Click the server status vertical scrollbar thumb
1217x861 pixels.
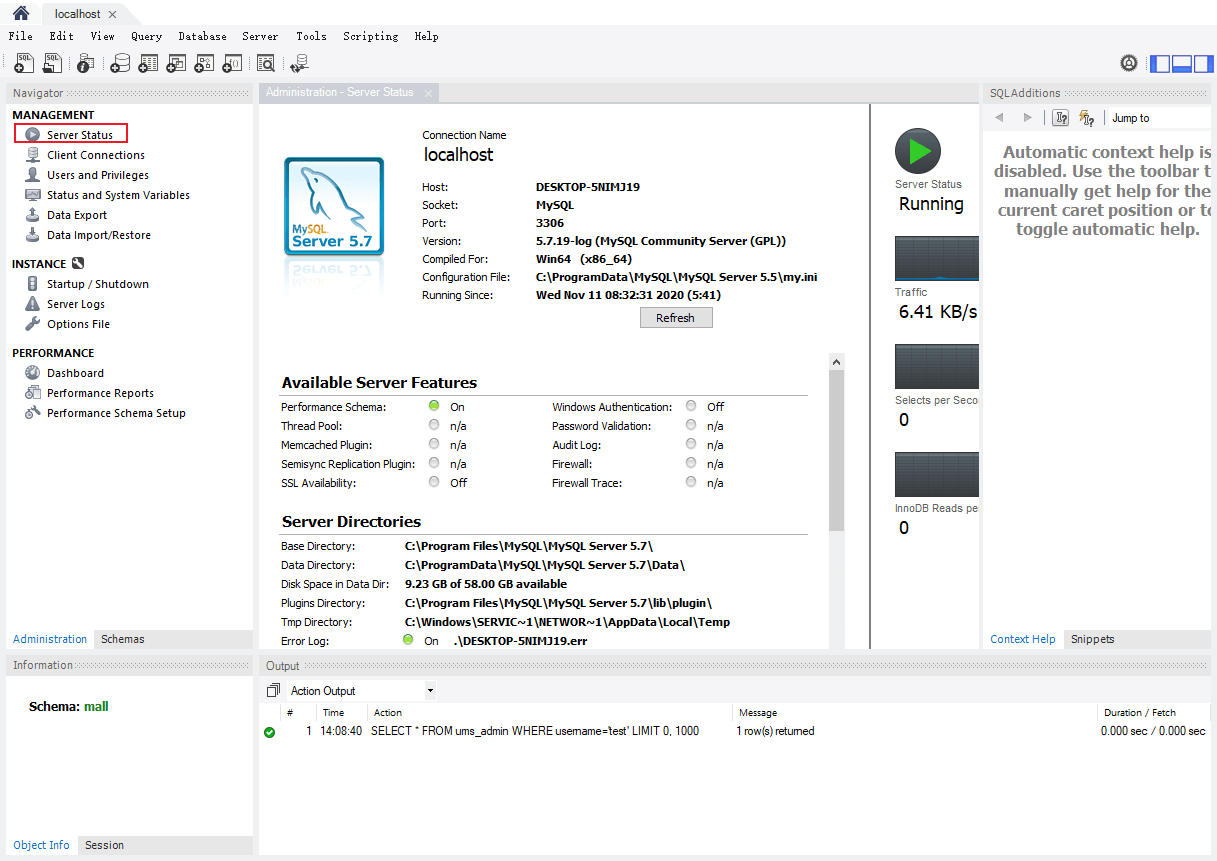click(837, 450)
